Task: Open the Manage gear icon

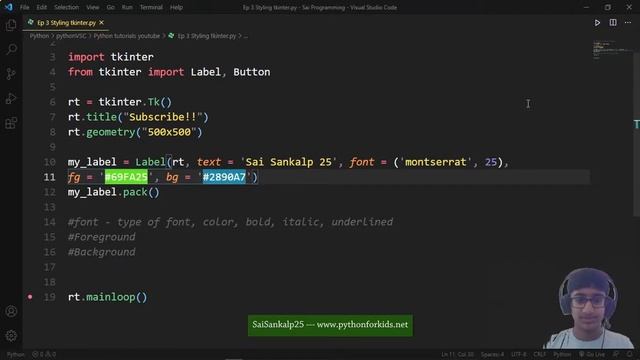Action: pyautogui.click(x=11, y=336)
